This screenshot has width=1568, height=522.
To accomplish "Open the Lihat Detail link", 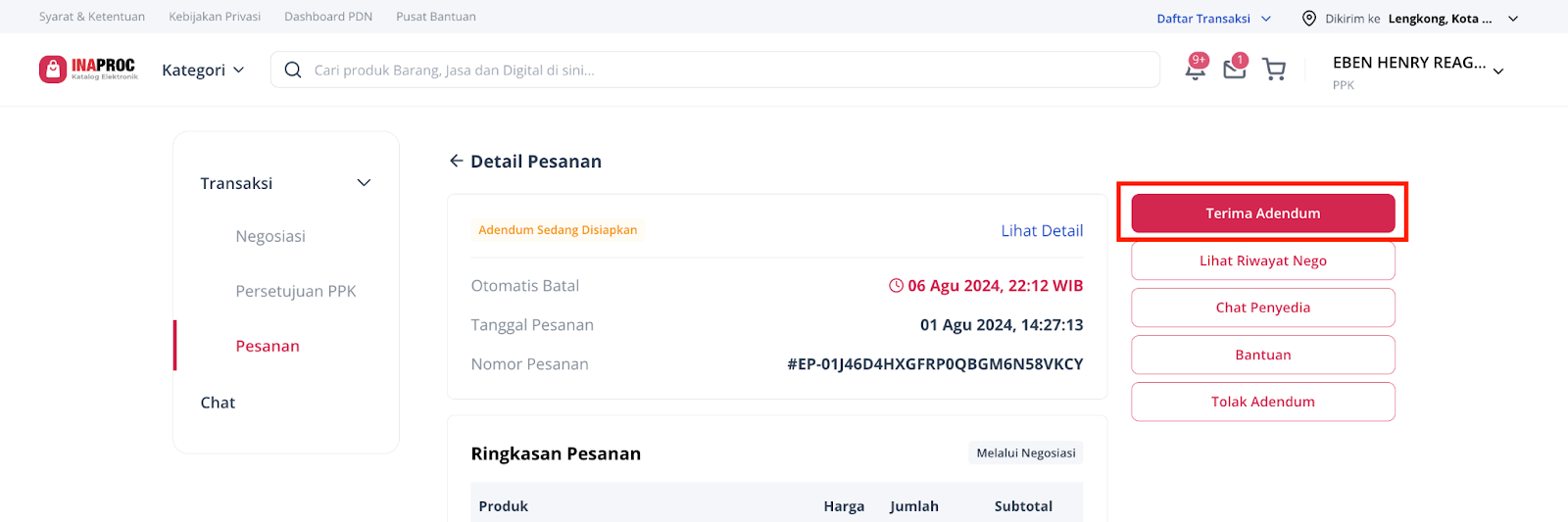I will [x=1042, y=231].
